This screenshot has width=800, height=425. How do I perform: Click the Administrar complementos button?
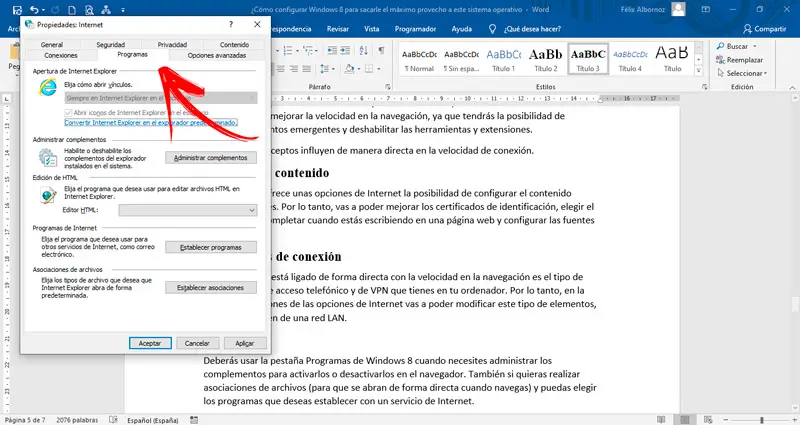211,158
